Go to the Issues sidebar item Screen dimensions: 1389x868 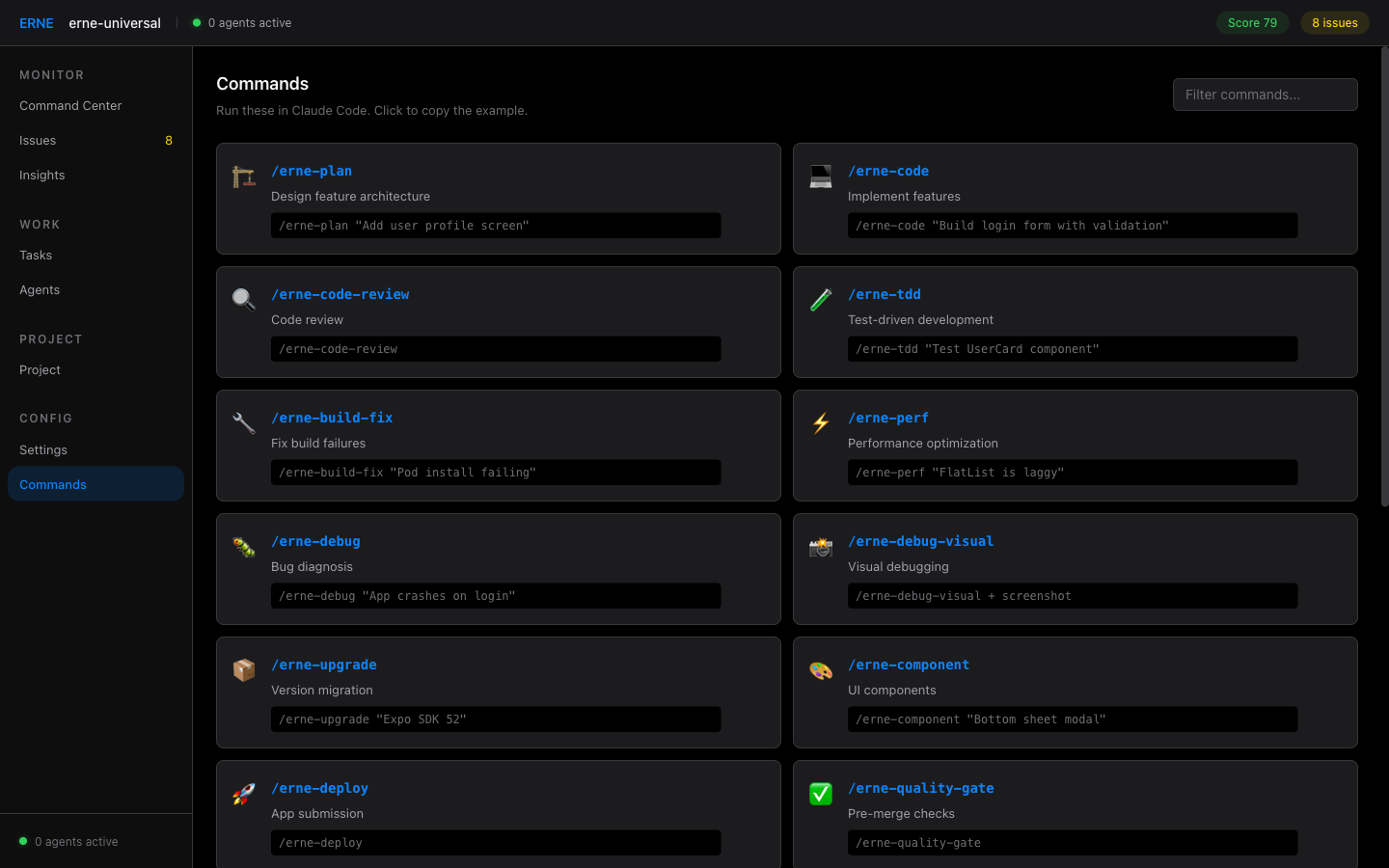coord(38,141)
